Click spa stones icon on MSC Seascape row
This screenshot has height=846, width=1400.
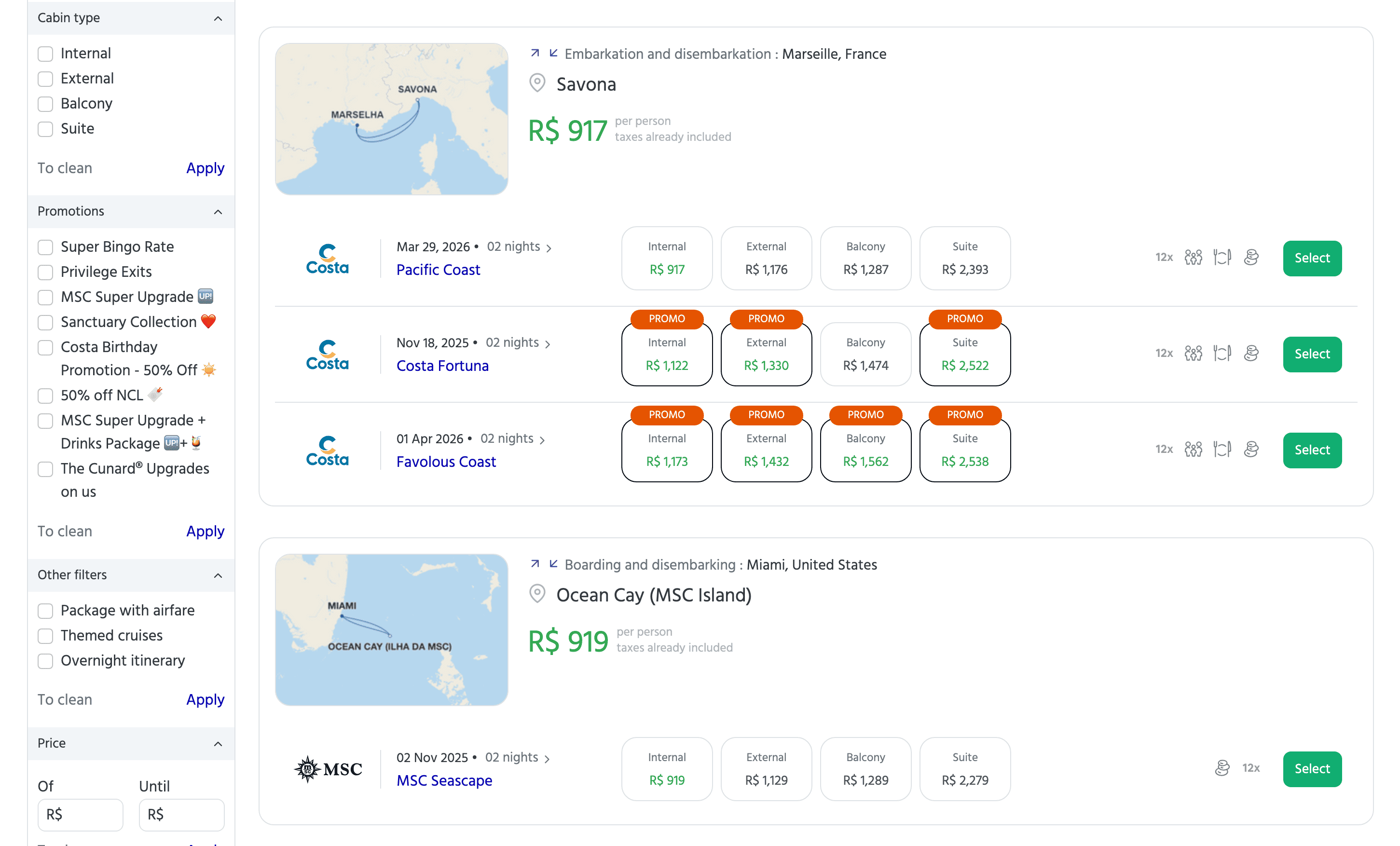click(x=1222, y=768)
